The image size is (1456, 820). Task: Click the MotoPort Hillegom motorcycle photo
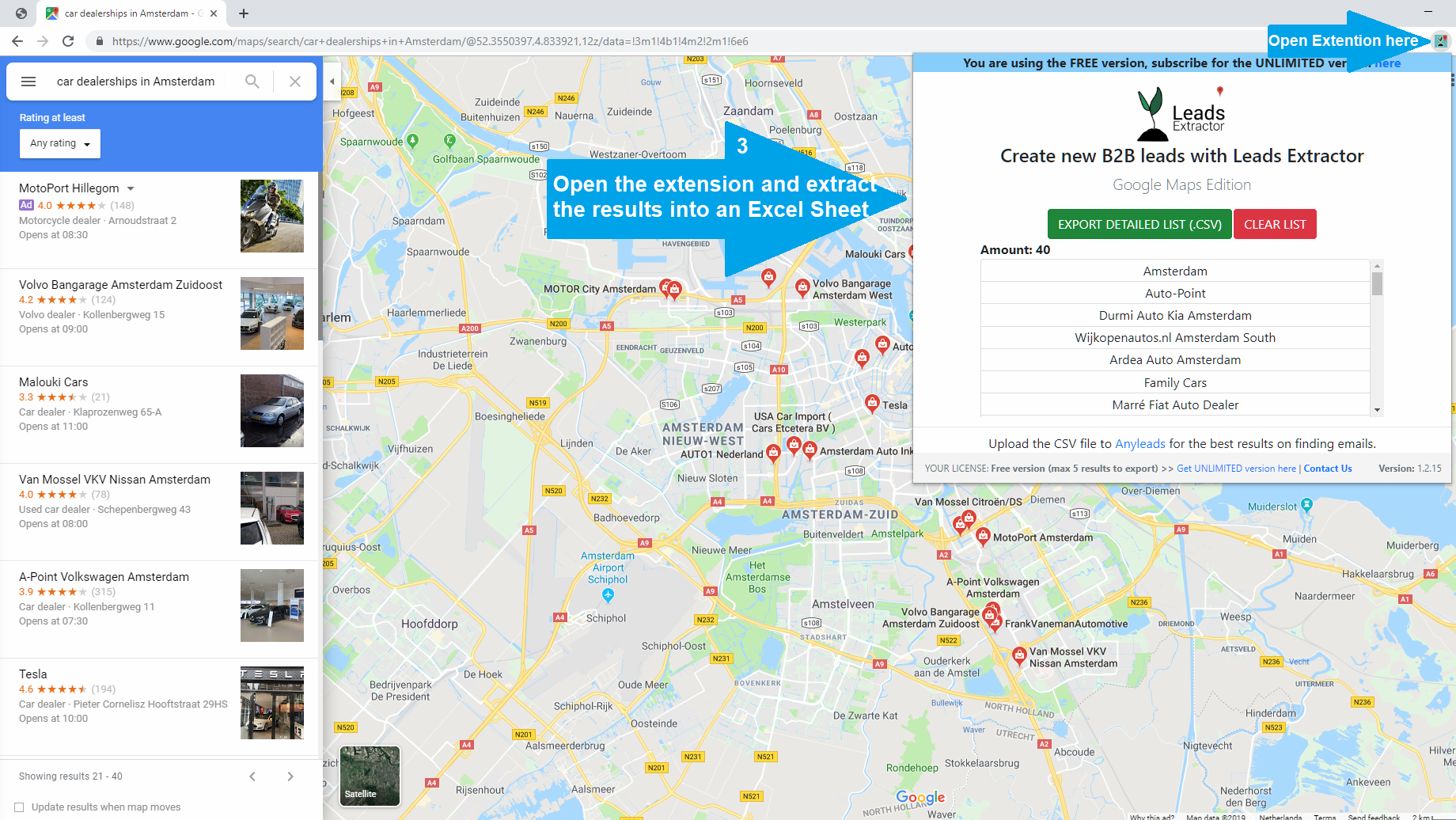[272, 216]
